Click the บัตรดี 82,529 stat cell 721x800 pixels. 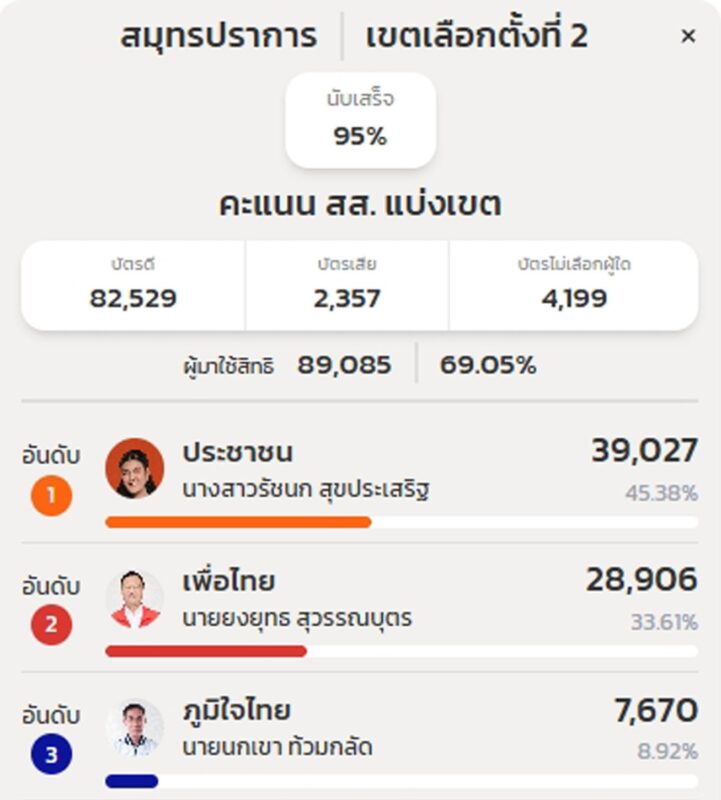coord(133,285)
